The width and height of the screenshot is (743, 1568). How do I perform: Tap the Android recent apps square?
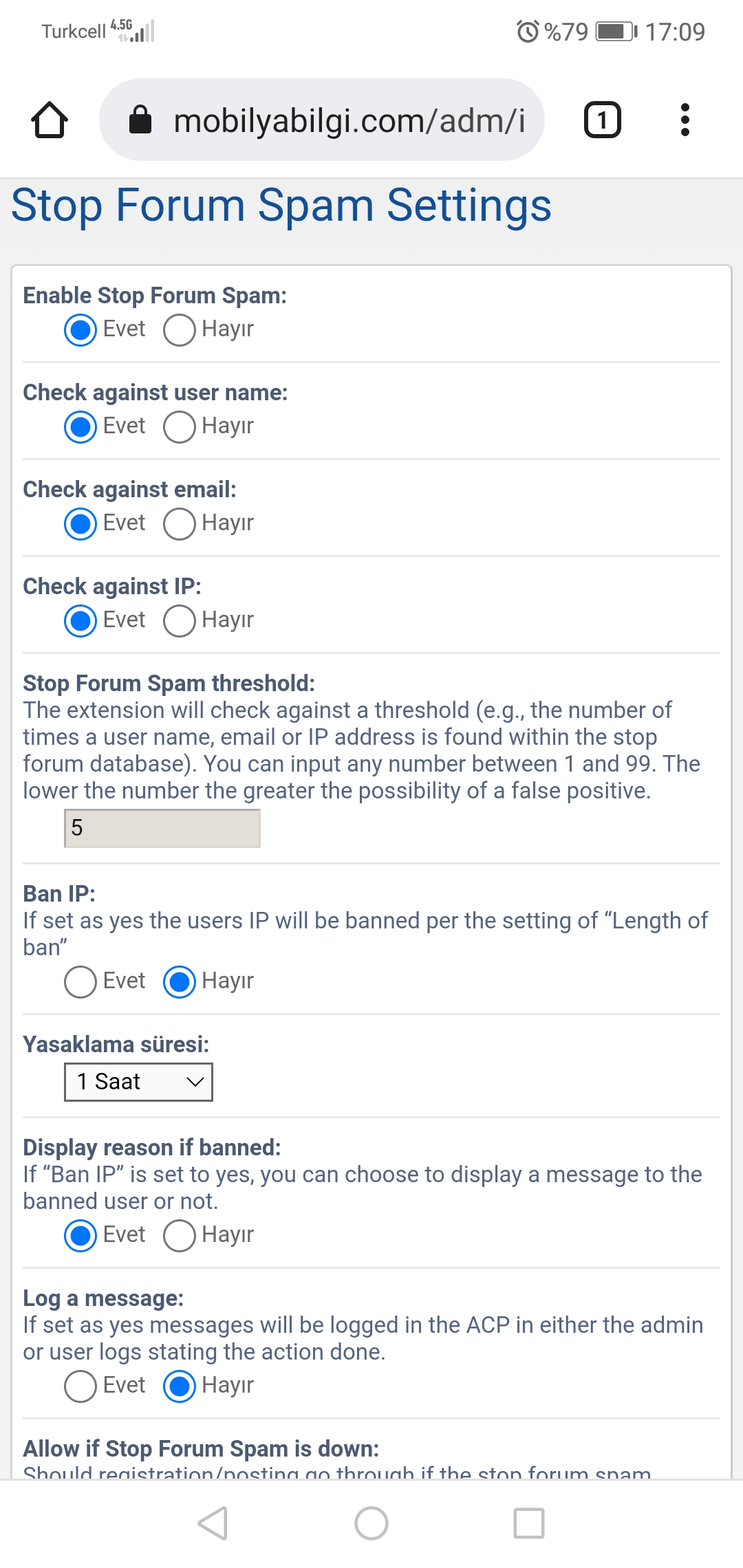[529, 1523]
